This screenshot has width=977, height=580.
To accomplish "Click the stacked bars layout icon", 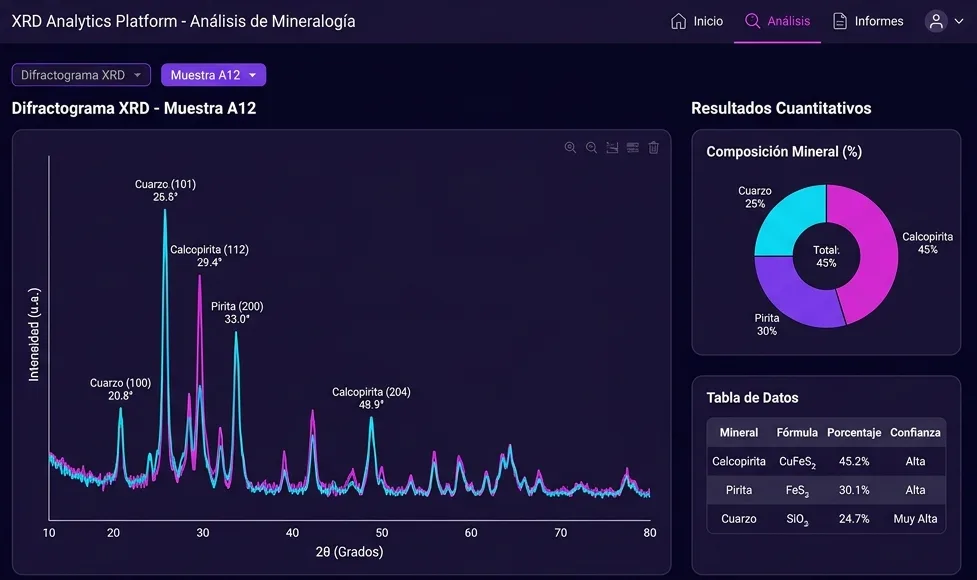I will (633, 148).
